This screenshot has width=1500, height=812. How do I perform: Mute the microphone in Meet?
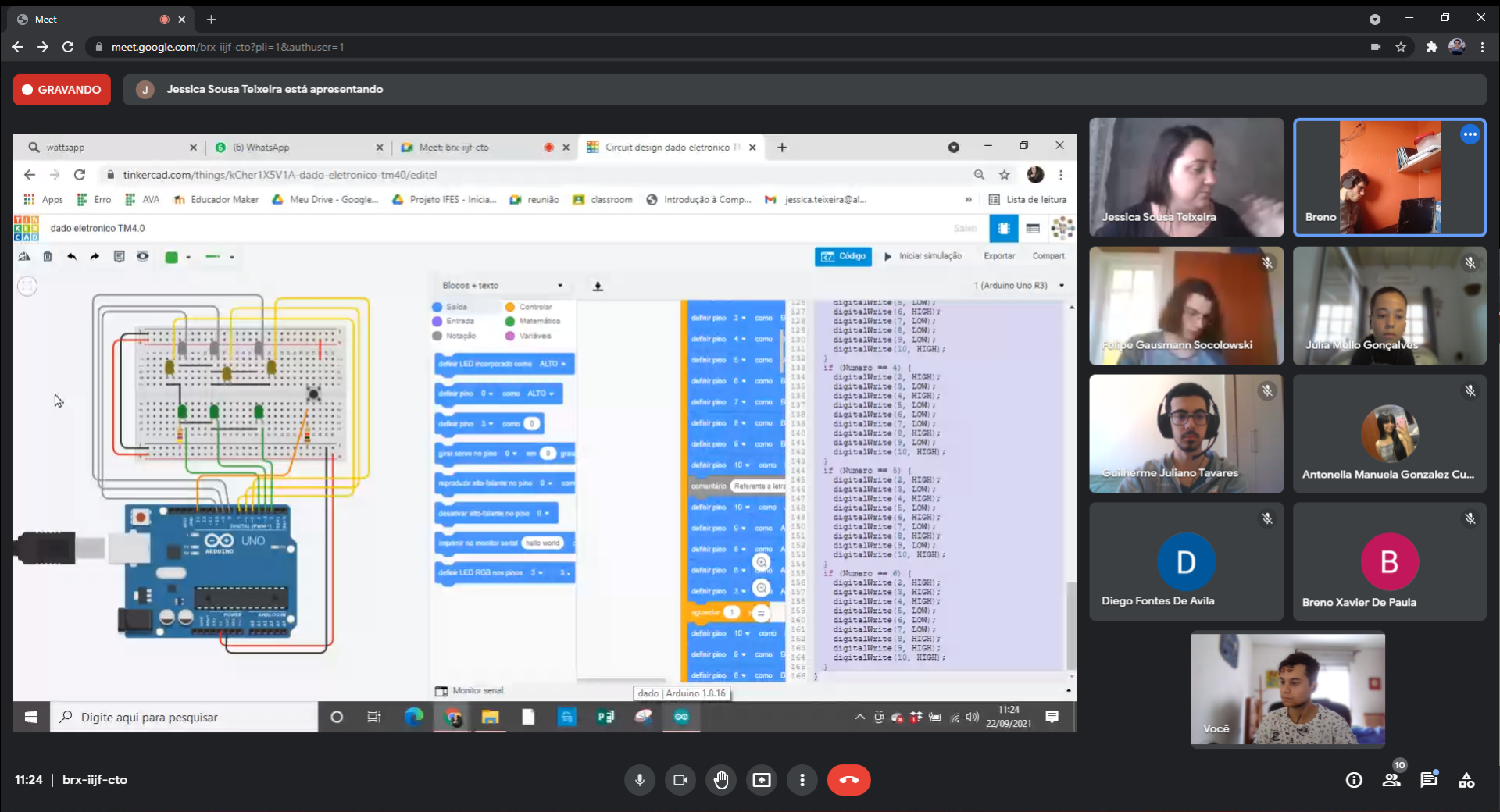pos(639,780)
